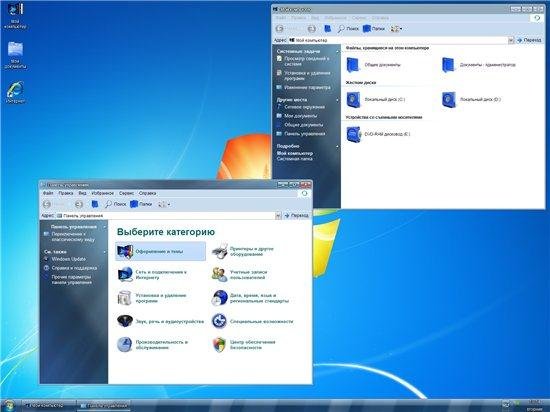This screenshot has height=412, width=550.
Task: Click Поиск in the My Computer toolbar
Action: point(348,29)
